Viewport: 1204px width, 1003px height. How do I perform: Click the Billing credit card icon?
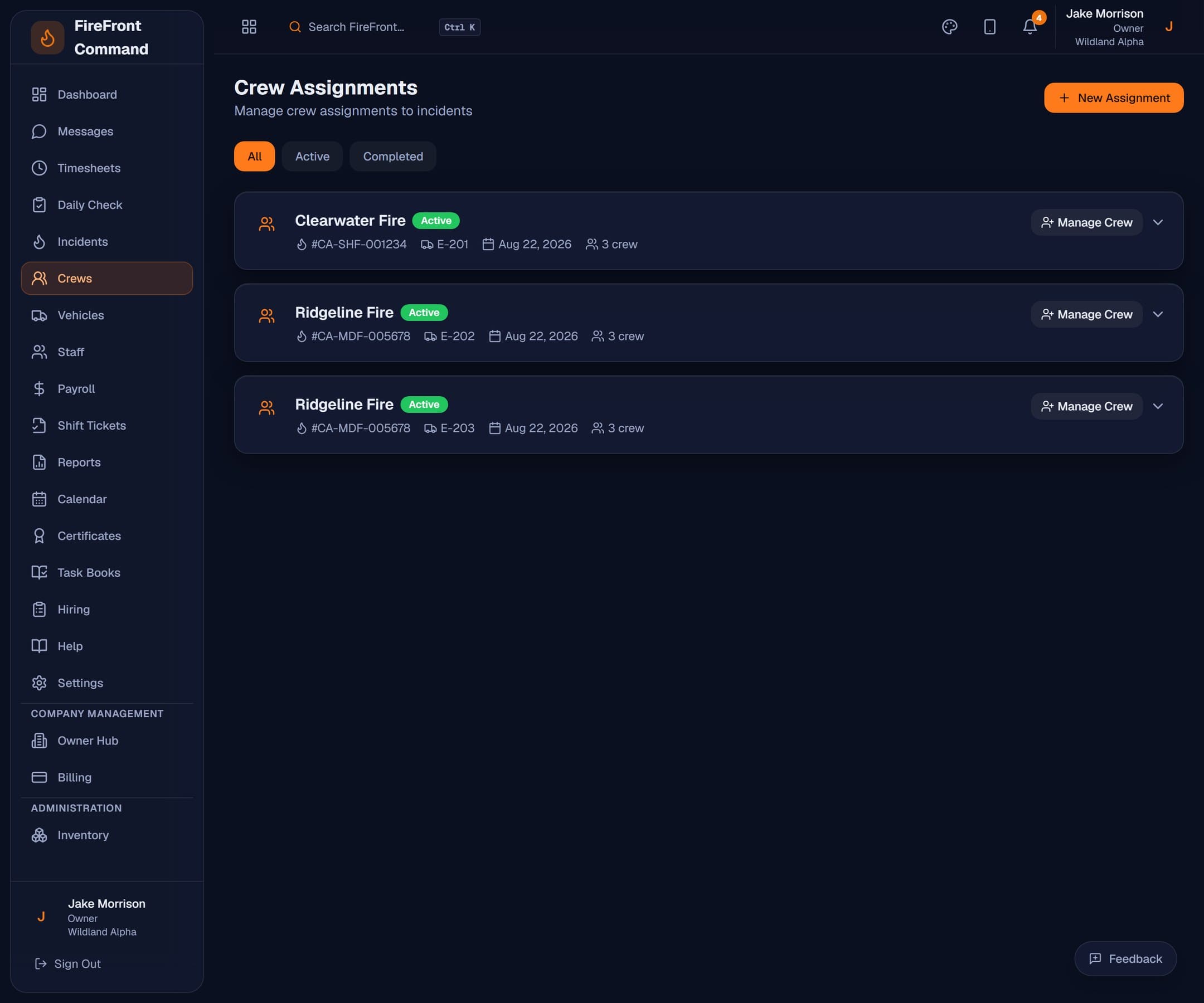pyautogui.click(x=39, y=777)
